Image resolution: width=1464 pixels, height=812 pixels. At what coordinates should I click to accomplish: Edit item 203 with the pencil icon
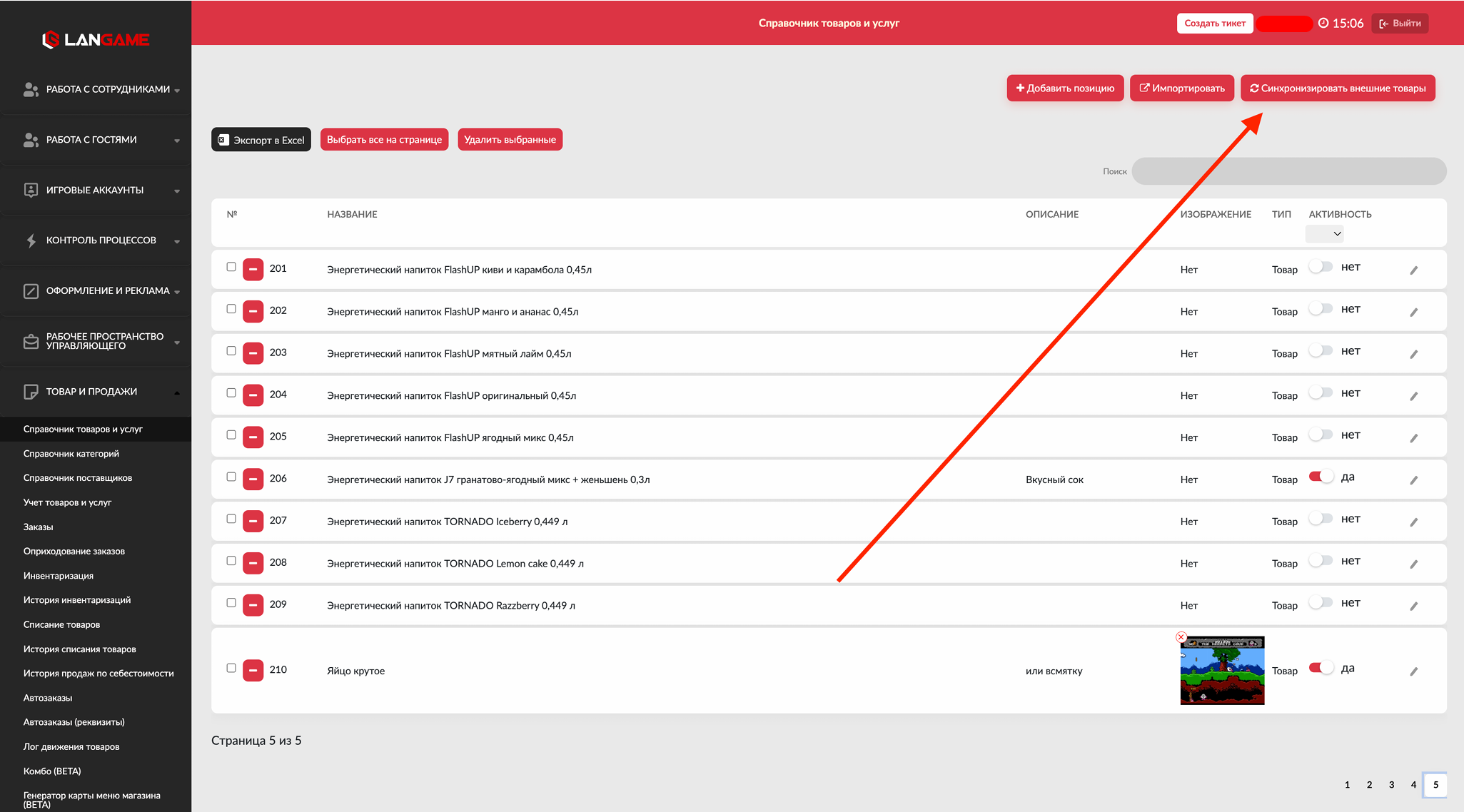1413,354
